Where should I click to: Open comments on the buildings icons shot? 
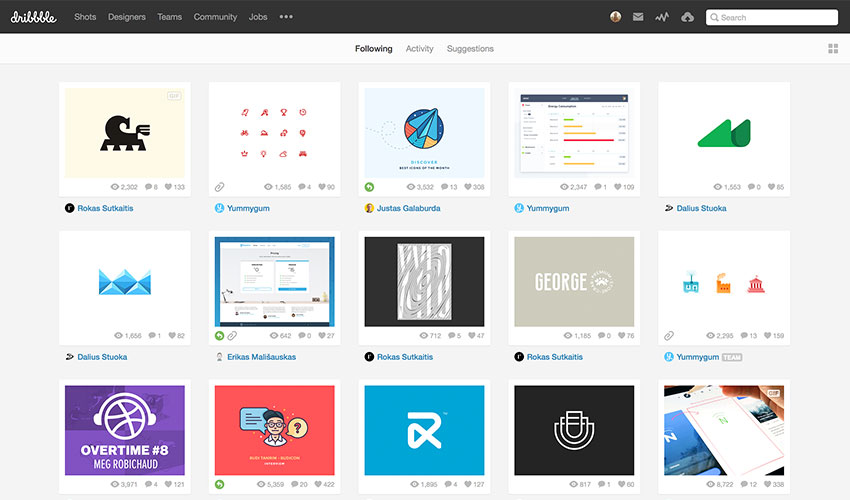tap(749, 336)
